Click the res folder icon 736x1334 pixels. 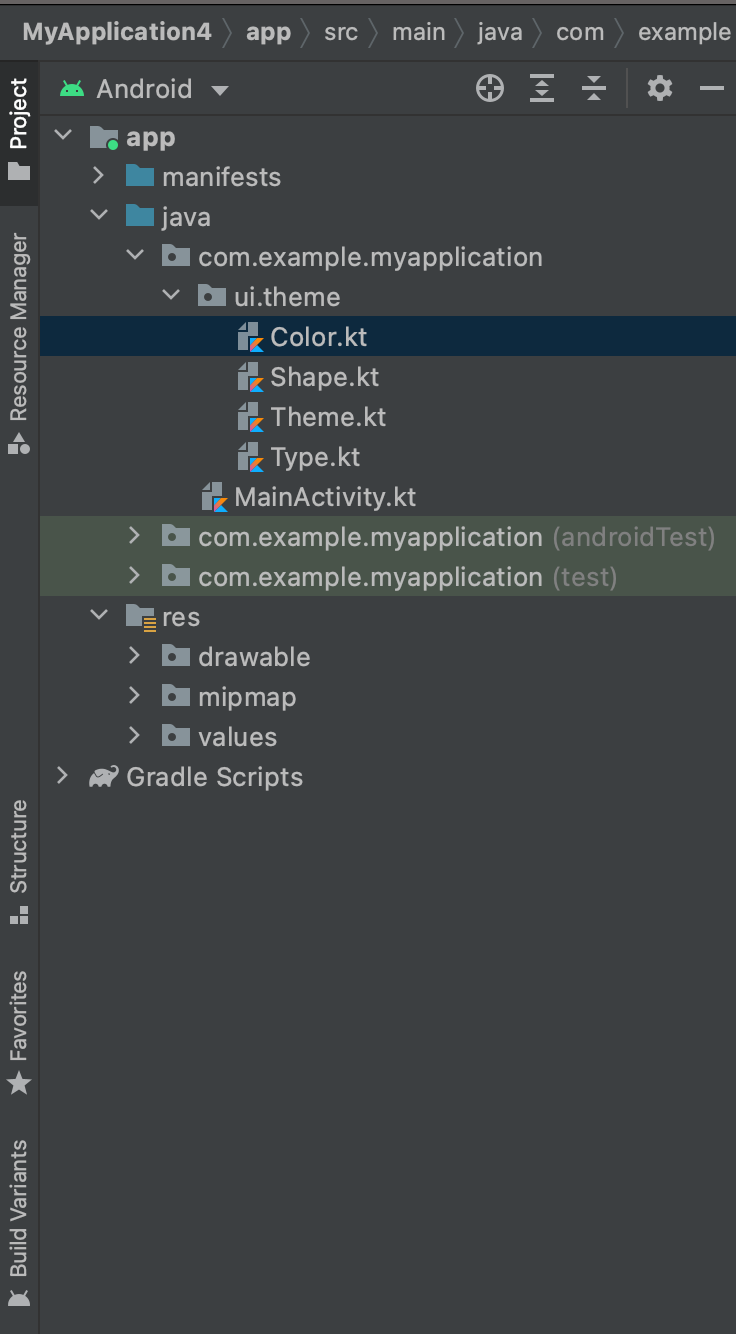[140, 618]
